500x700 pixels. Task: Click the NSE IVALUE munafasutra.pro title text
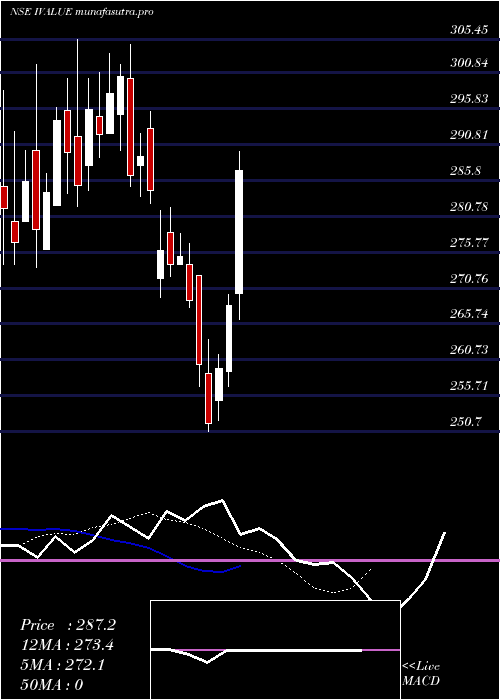point(82,12)
